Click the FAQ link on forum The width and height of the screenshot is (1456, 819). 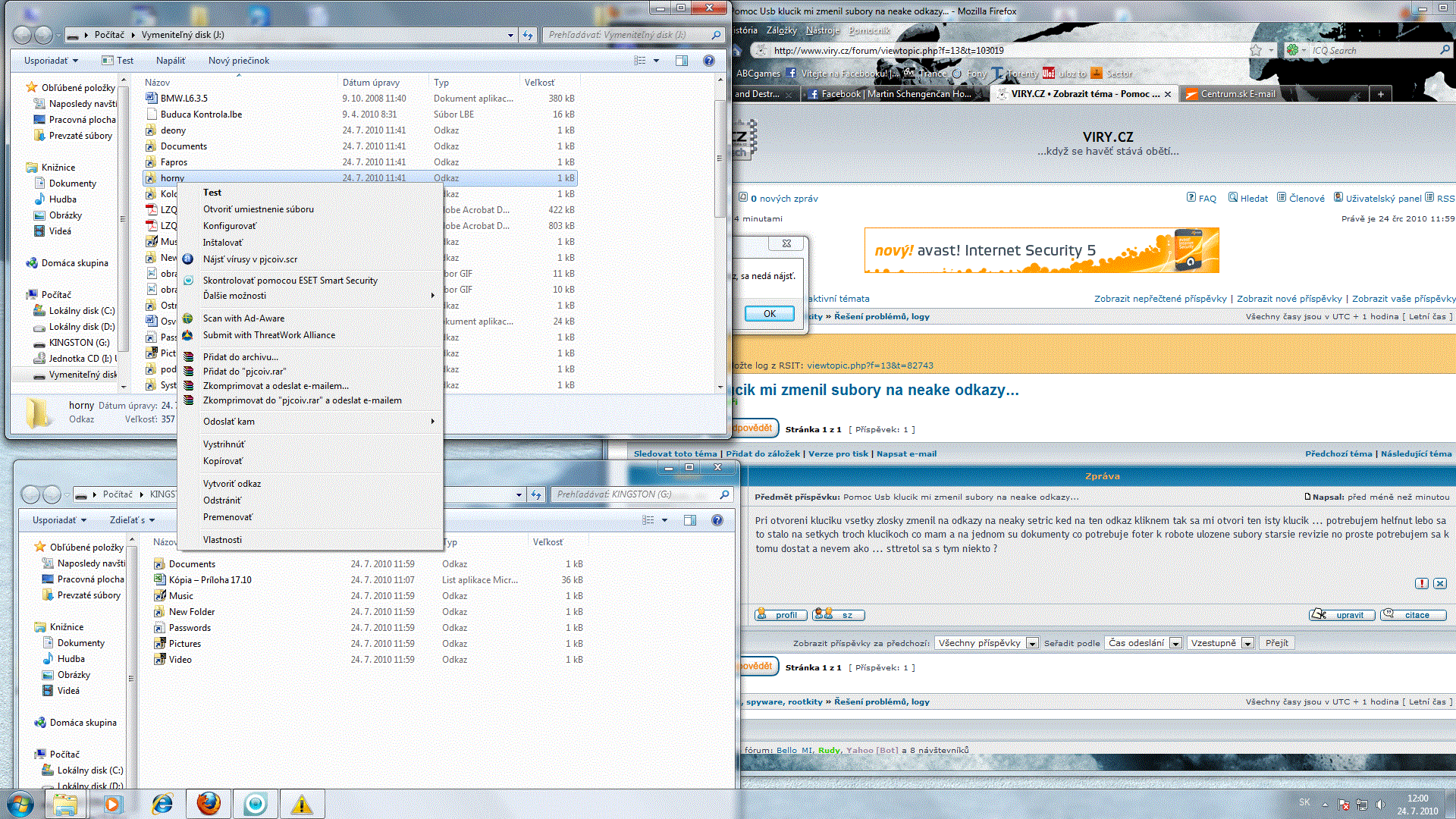pyautogui.click(x=1207, y=198)
